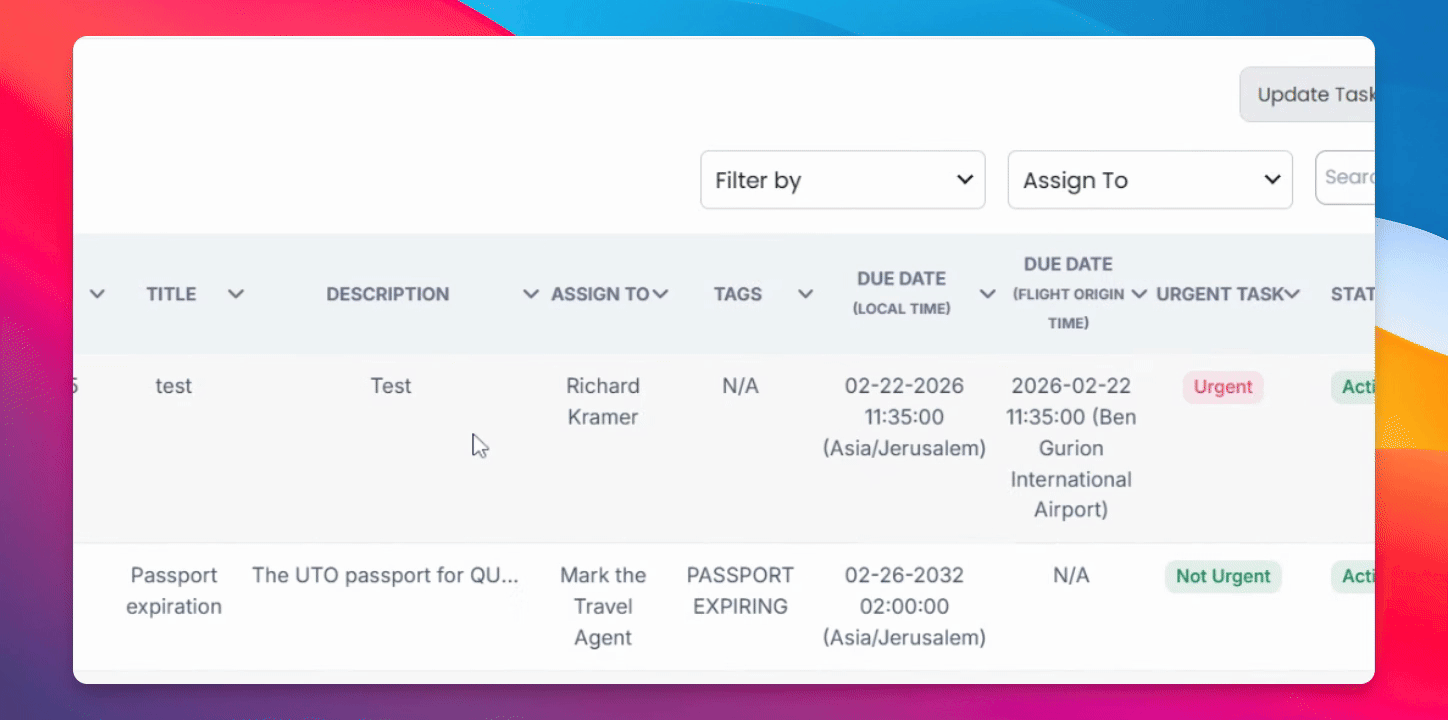This screenshot has height=720, width=1448.
Task: Click the TAGS column header text
Action: pyautogui.click(x=738, y=294)
